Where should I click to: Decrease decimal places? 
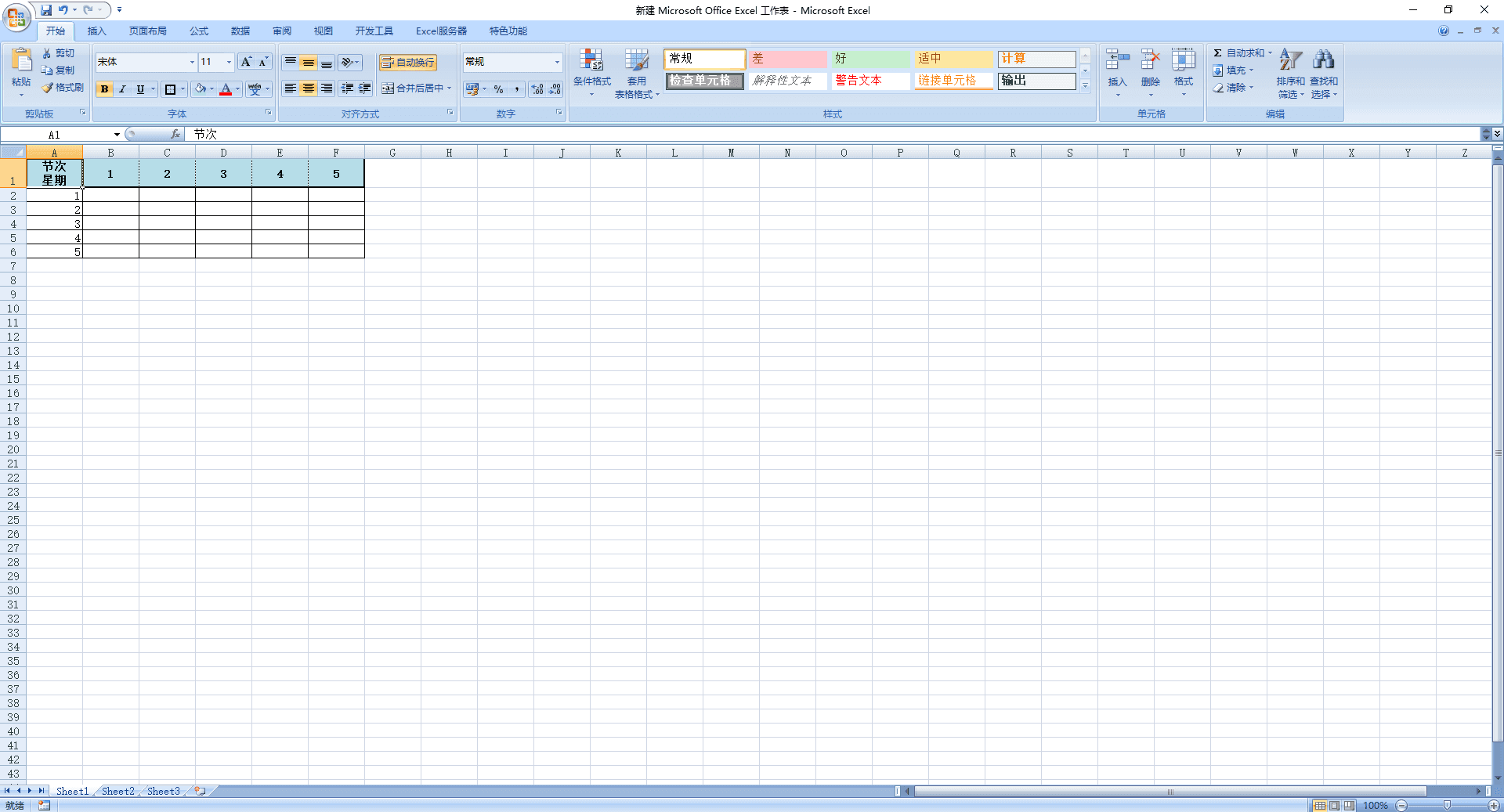coord(555,89)
